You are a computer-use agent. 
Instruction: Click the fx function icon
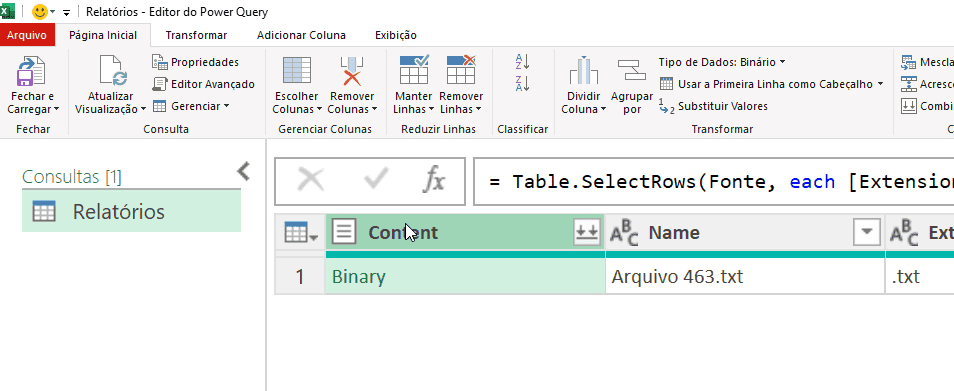coord(434,181)
